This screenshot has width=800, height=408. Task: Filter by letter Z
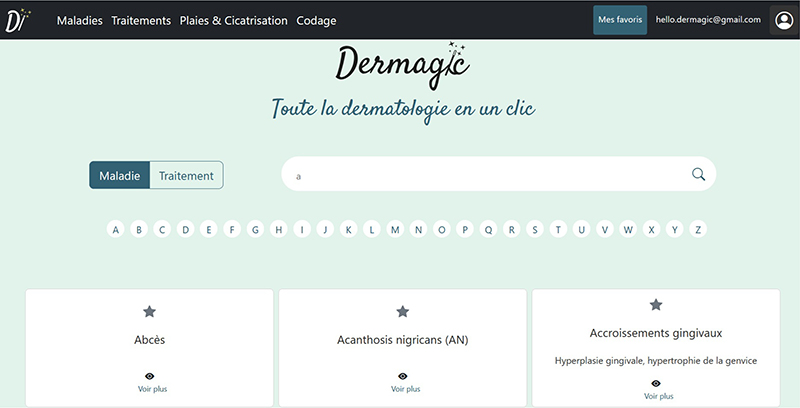tap(698, 230)
